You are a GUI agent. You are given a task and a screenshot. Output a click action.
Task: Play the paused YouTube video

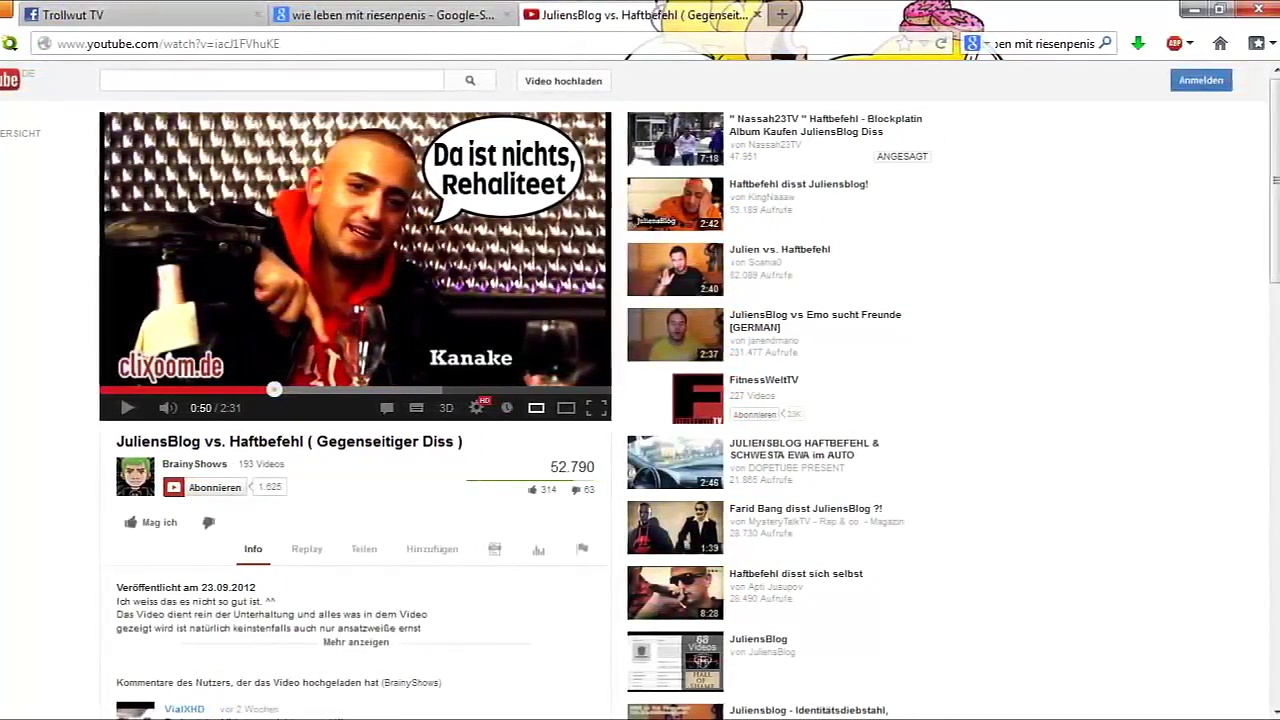pos(127,408)
